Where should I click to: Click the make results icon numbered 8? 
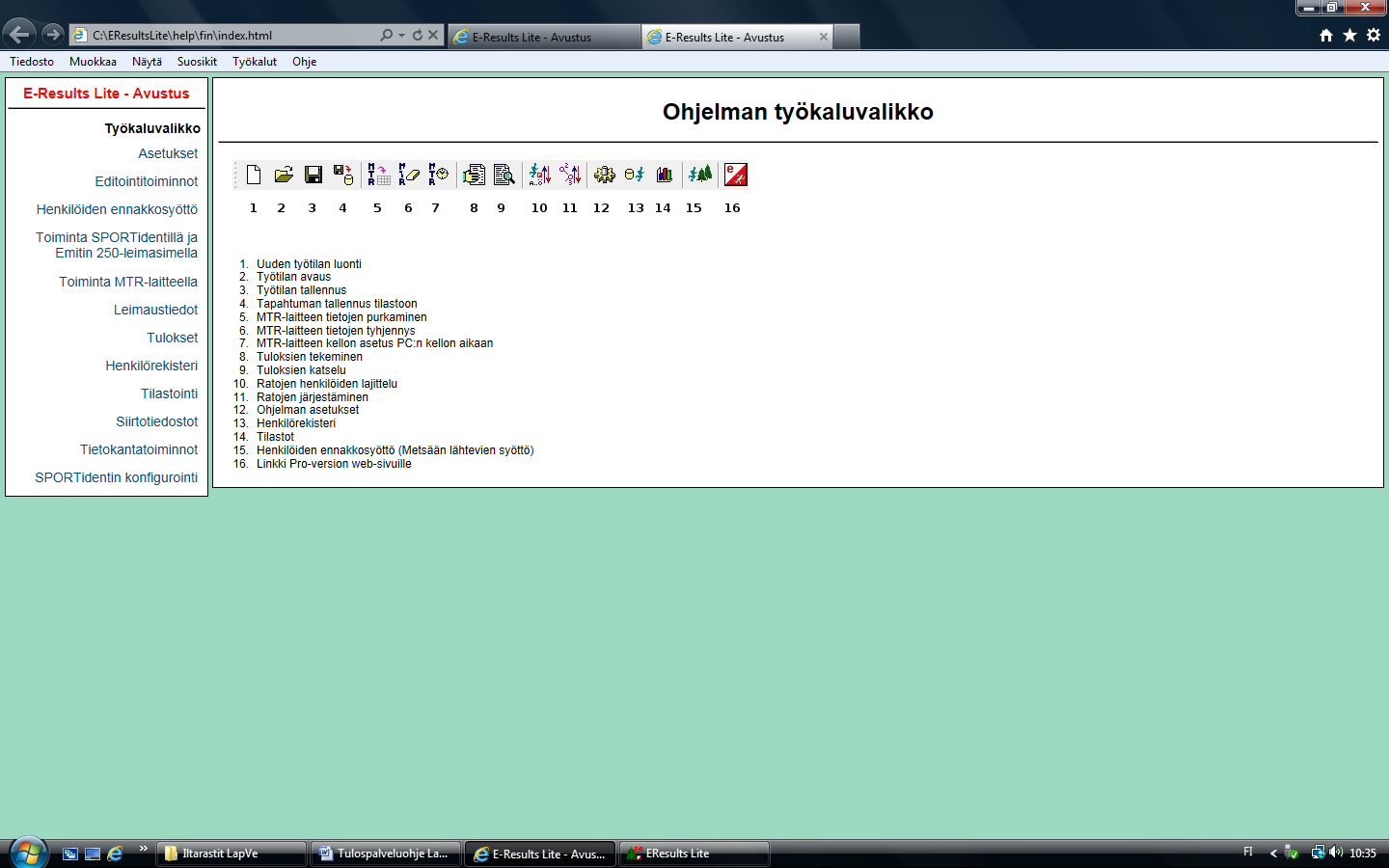point(474,175)
